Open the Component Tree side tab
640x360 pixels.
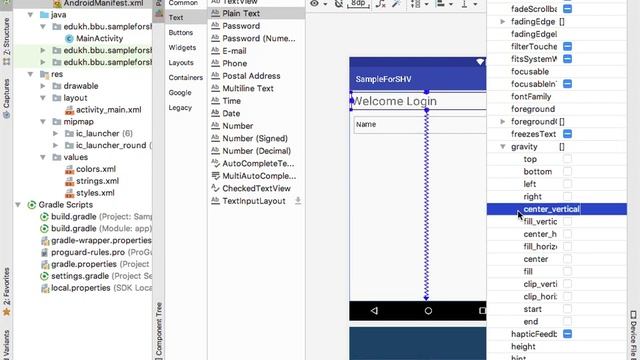[x=159, y=331]
